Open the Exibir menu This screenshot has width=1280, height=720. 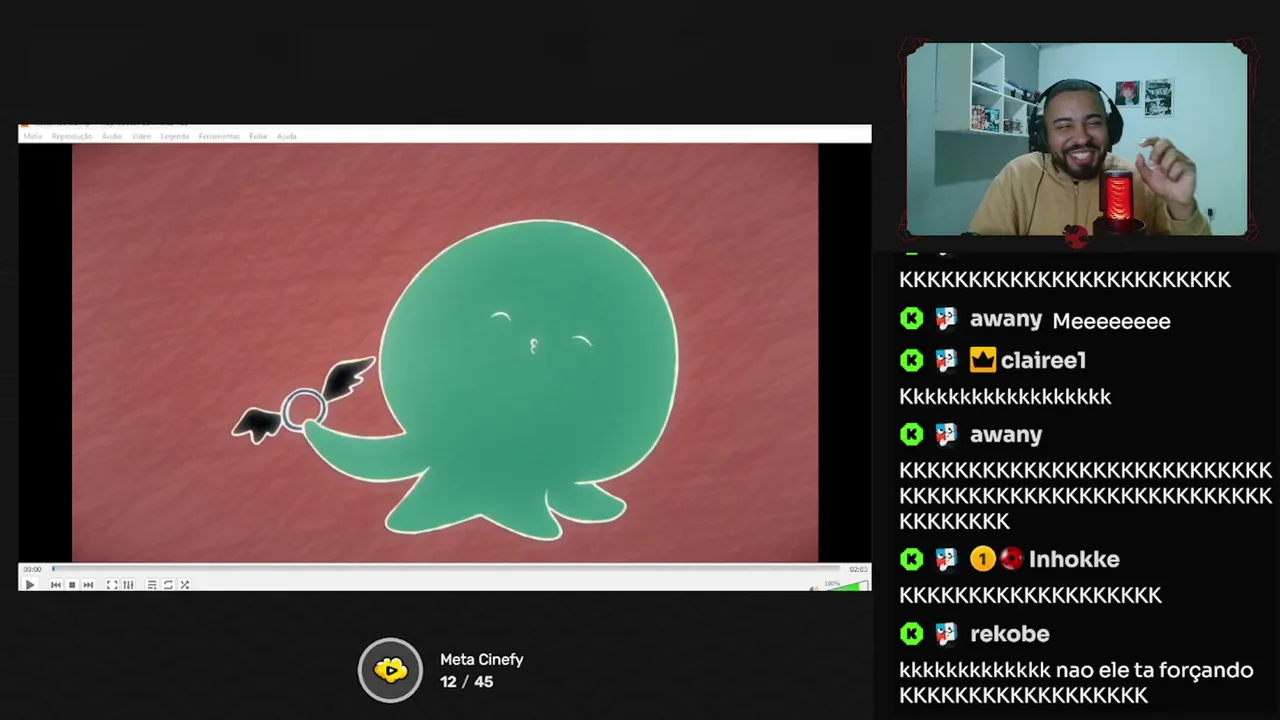click(x=258, y=136)
